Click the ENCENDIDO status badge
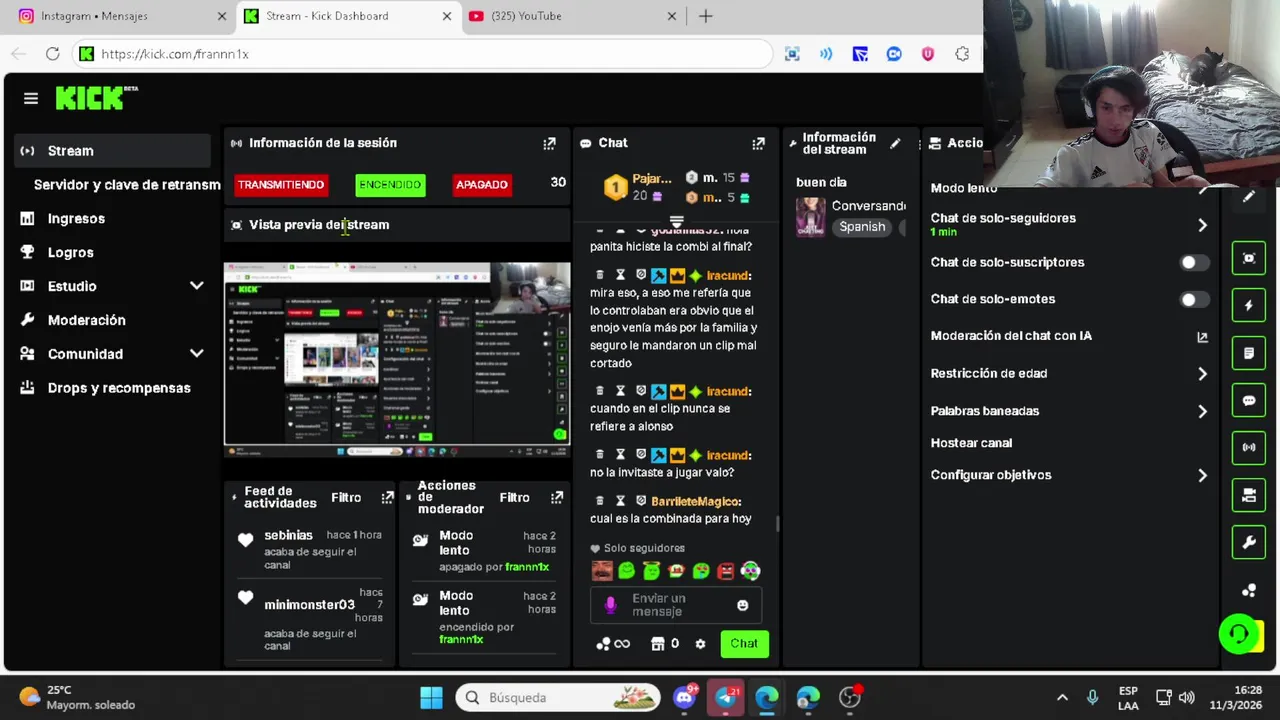Image resolution: width=1280 pixels, height=720 pixels. click(390, 184)
